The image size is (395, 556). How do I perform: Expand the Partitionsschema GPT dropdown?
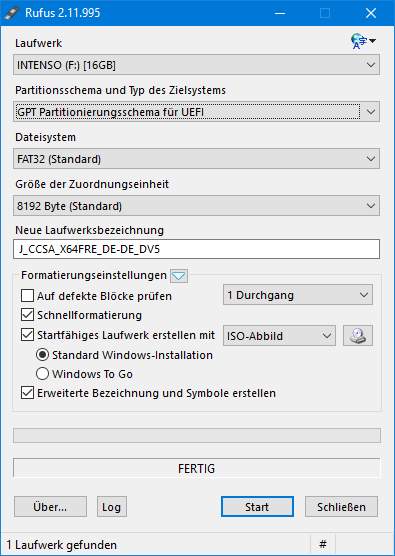[196, 112]
